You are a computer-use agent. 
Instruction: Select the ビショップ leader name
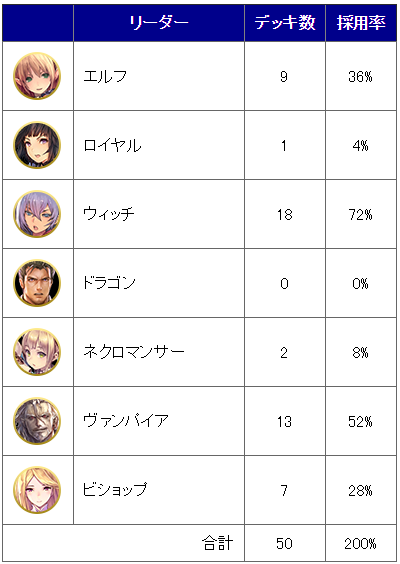coord(115,490)
